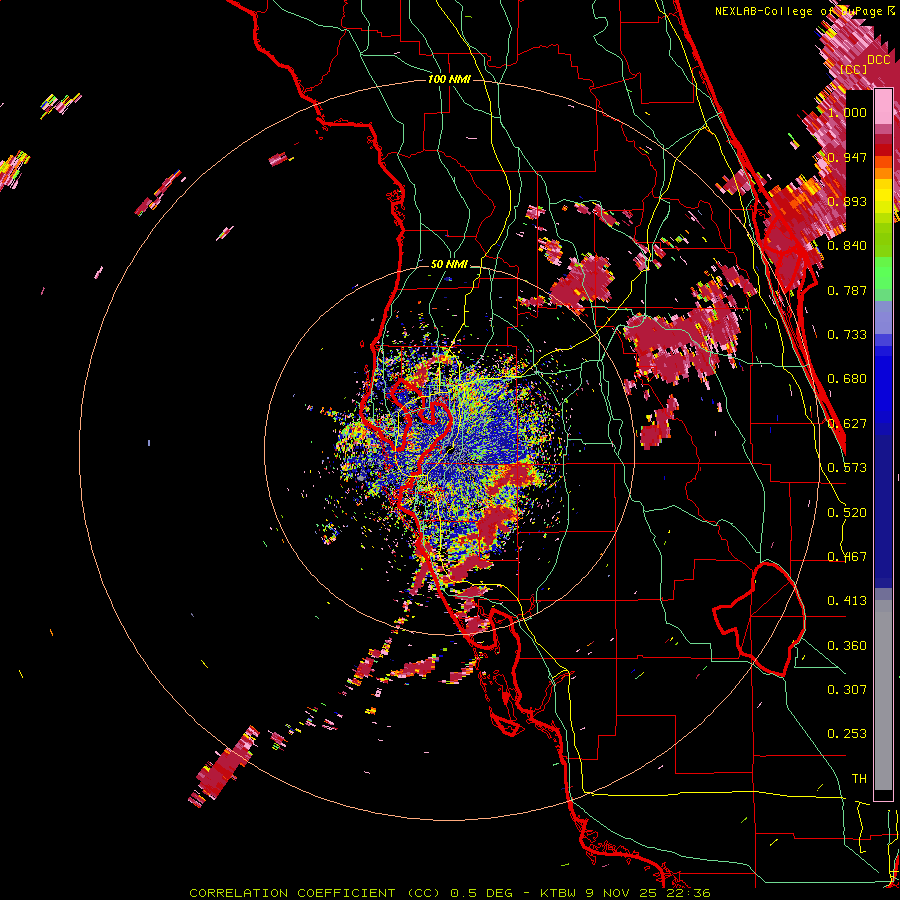The height and width of the screenshot is (900, 900).
Task: Select the 0.360 scale value
Action: pyautogui.click(x=847, y=646)
